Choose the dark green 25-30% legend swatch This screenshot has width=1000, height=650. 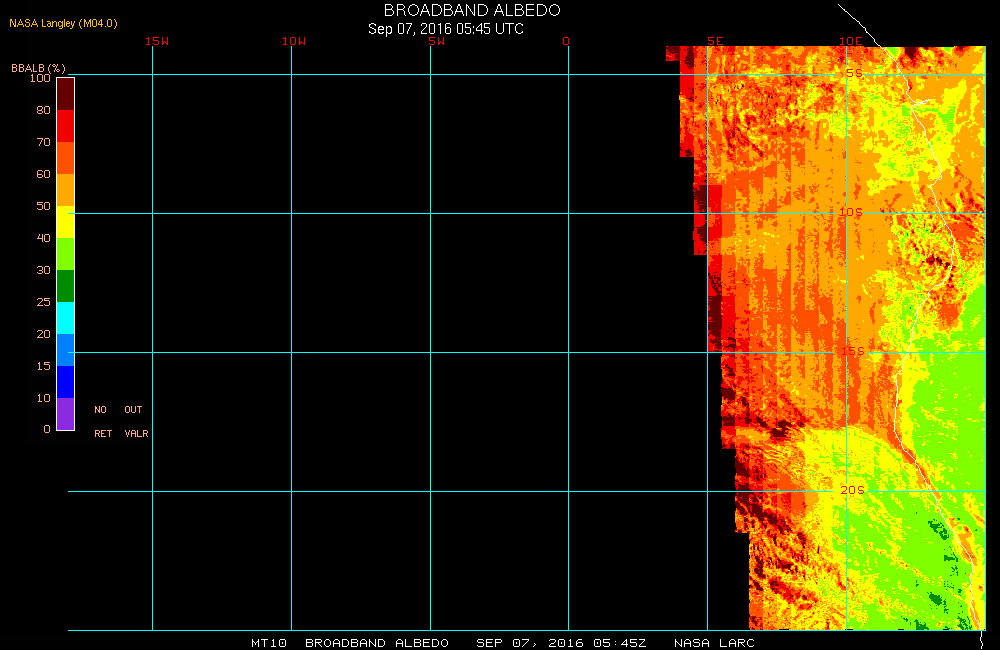pos(65,286)
